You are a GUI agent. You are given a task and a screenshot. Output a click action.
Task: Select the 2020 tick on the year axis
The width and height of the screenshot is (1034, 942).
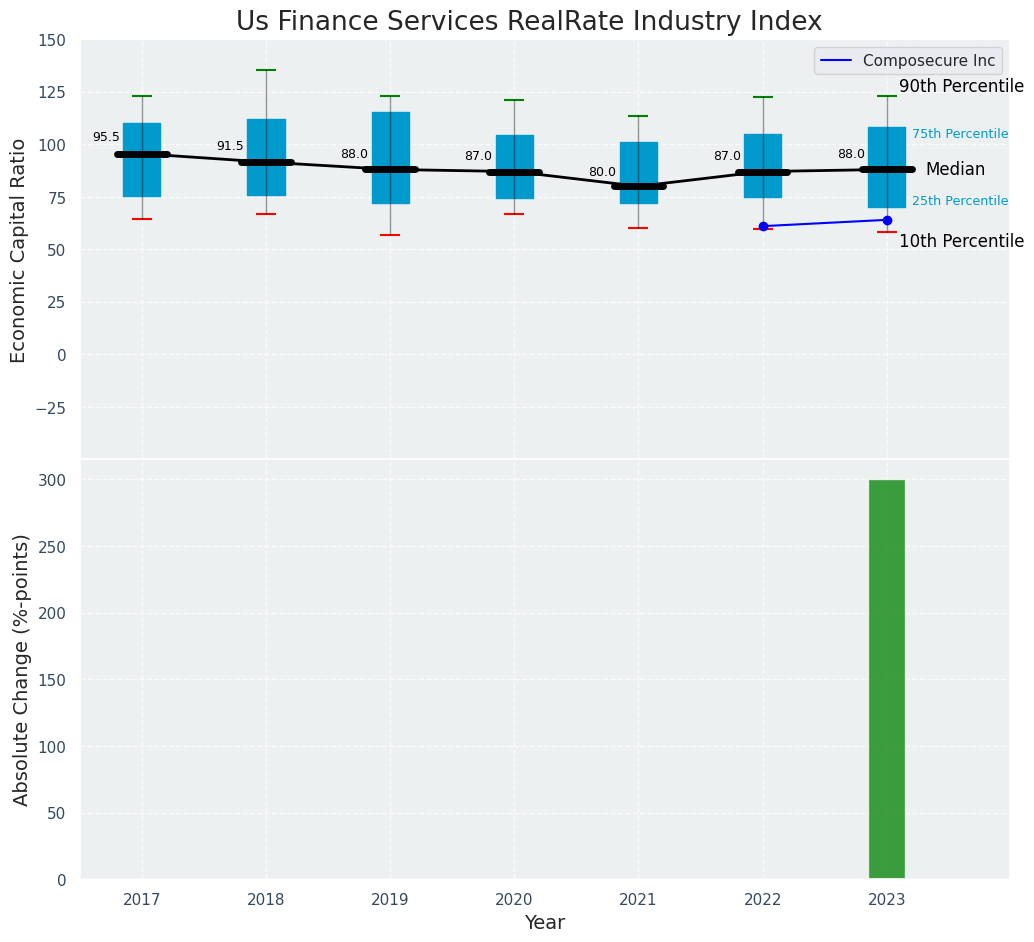click(514, 900)
